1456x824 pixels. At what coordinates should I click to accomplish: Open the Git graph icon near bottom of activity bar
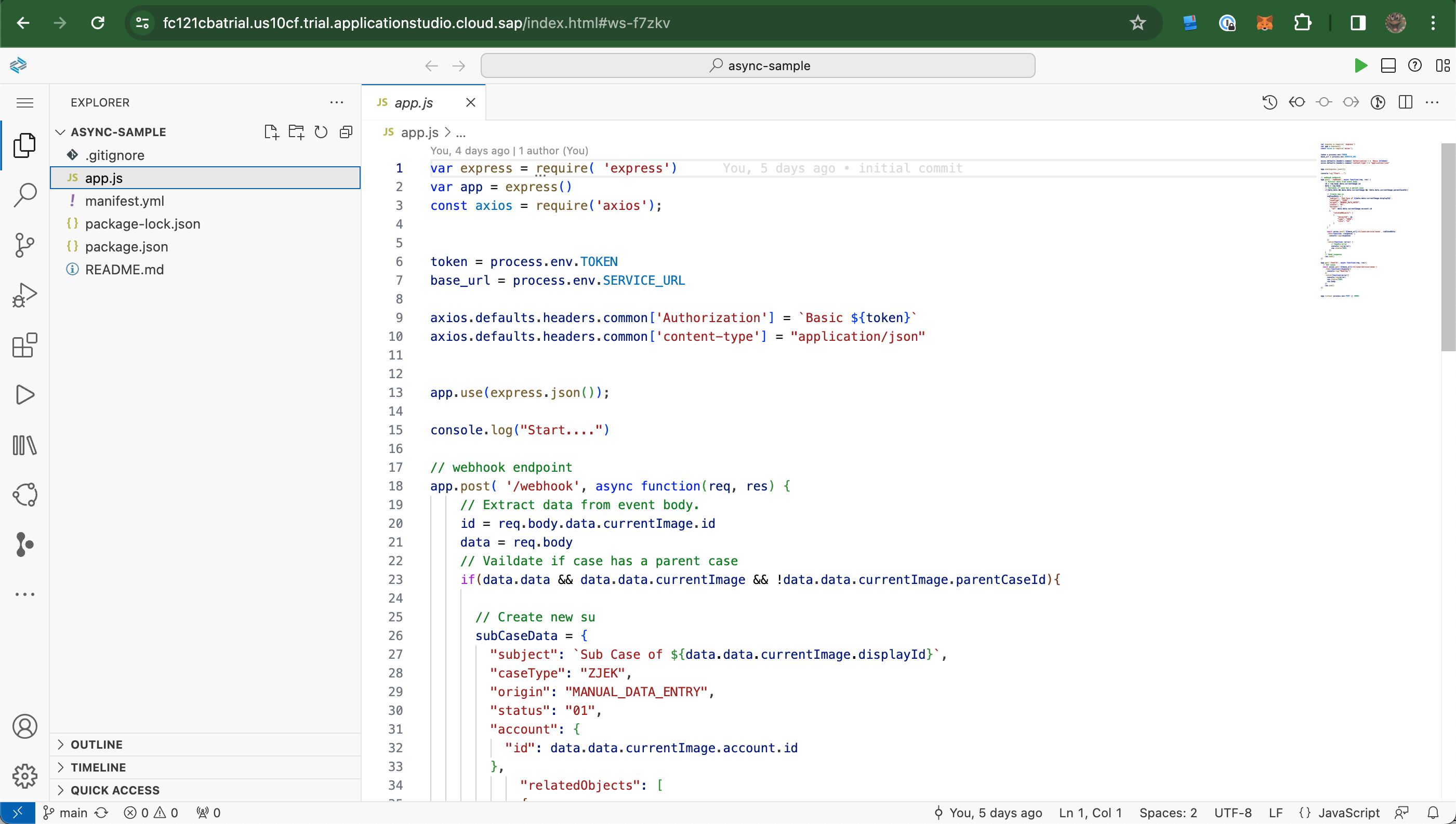(x=24, y=544)
